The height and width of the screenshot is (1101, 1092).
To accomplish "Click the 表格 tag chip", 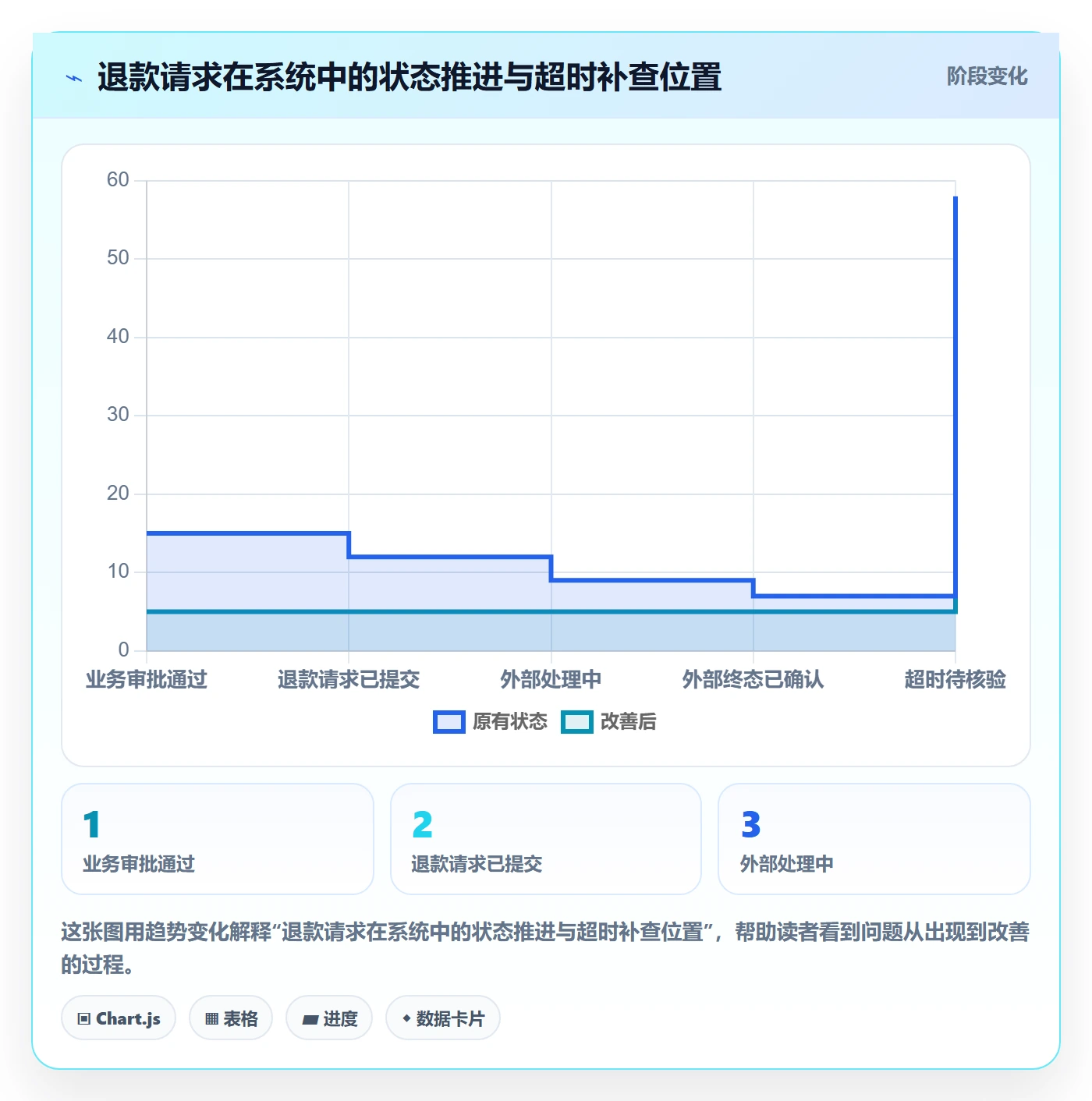I will [231, 1018].
